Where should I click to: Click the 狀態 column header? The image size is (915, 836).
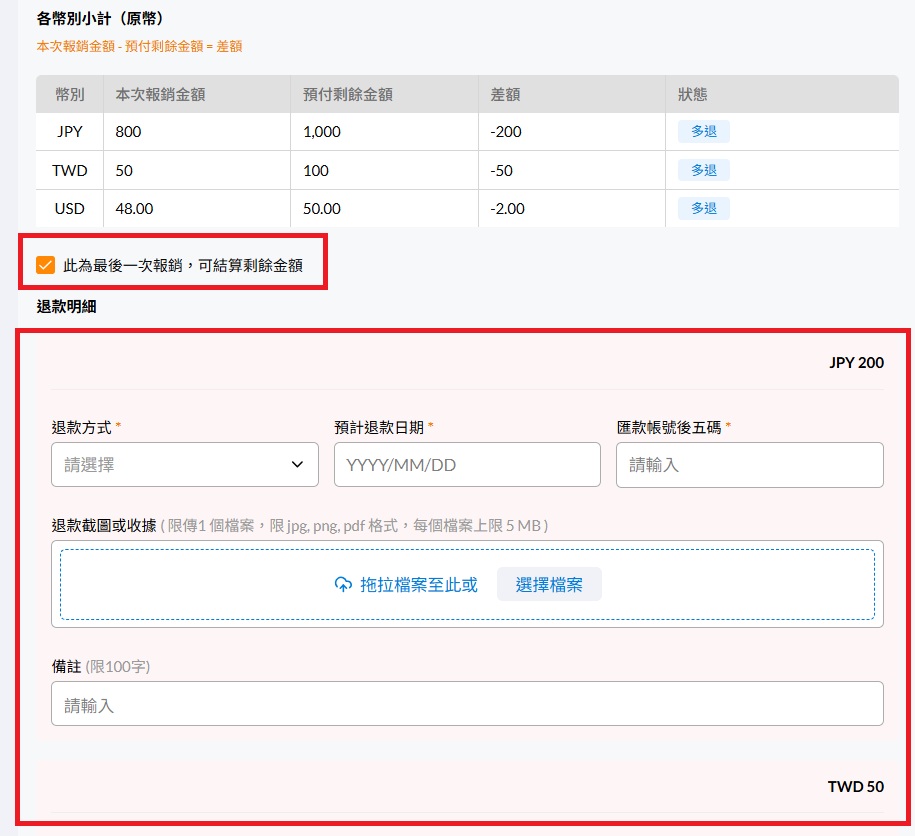(782, 94)
